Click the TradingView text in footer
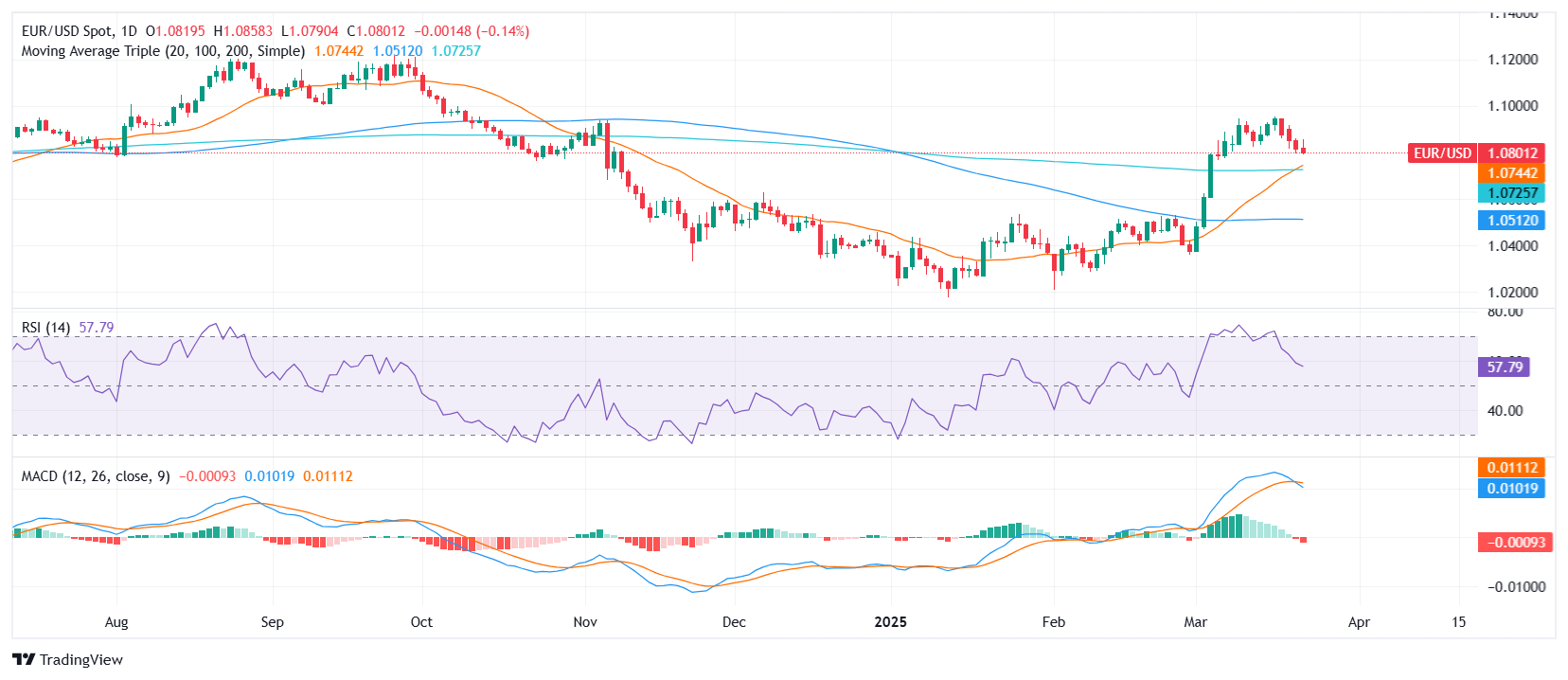The height and width of the screenshot is (680, 1568). [81, 660]
